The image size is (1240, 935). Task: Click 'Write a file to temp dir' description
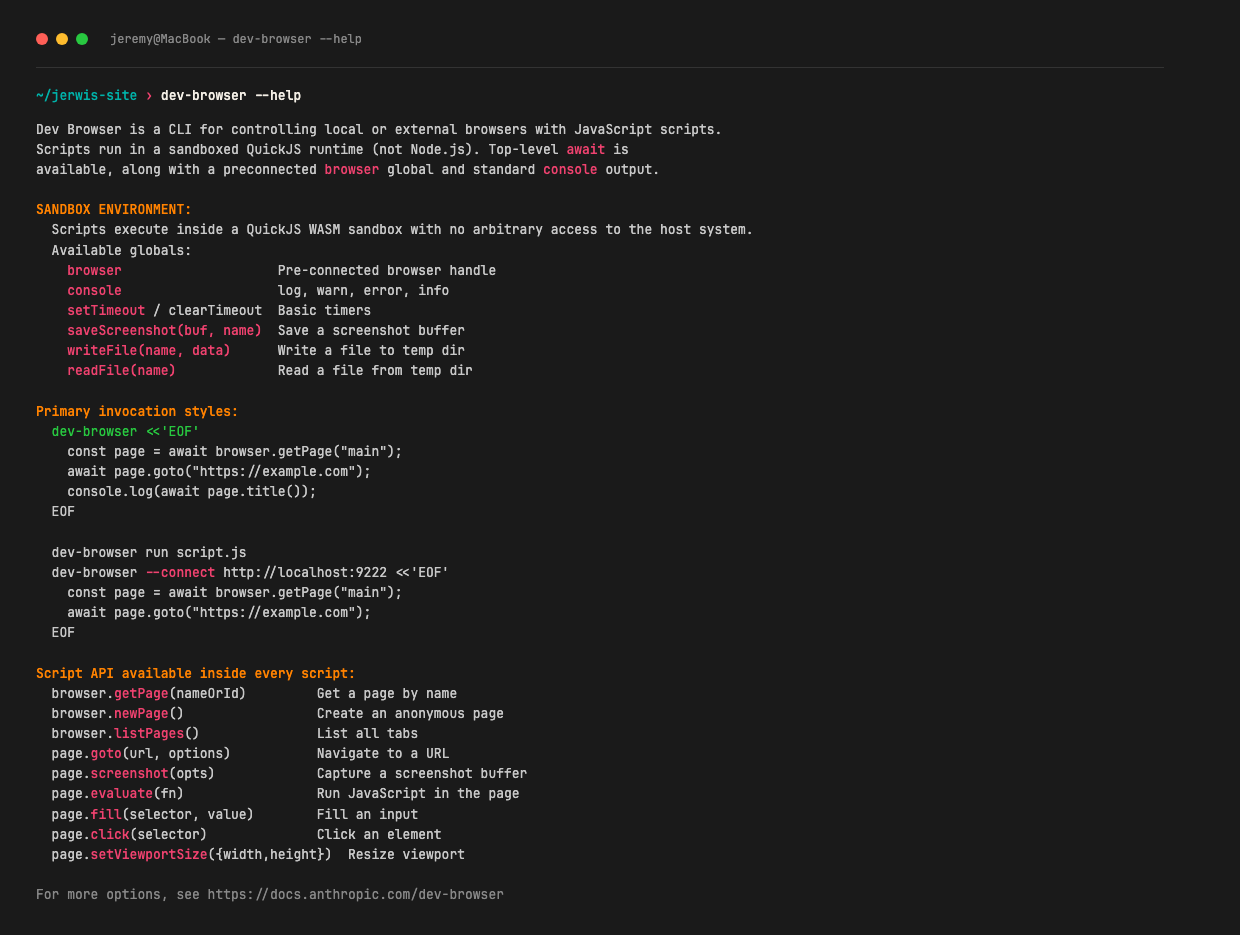point(371,351)
